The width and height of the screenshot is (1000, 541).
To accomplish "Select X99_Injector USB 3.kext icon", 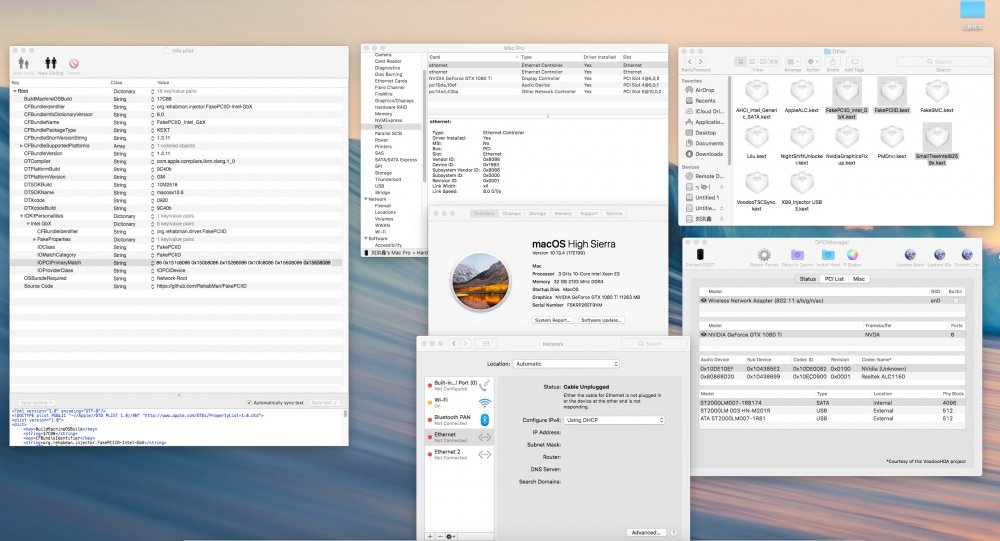I will [x=802, y=184].
